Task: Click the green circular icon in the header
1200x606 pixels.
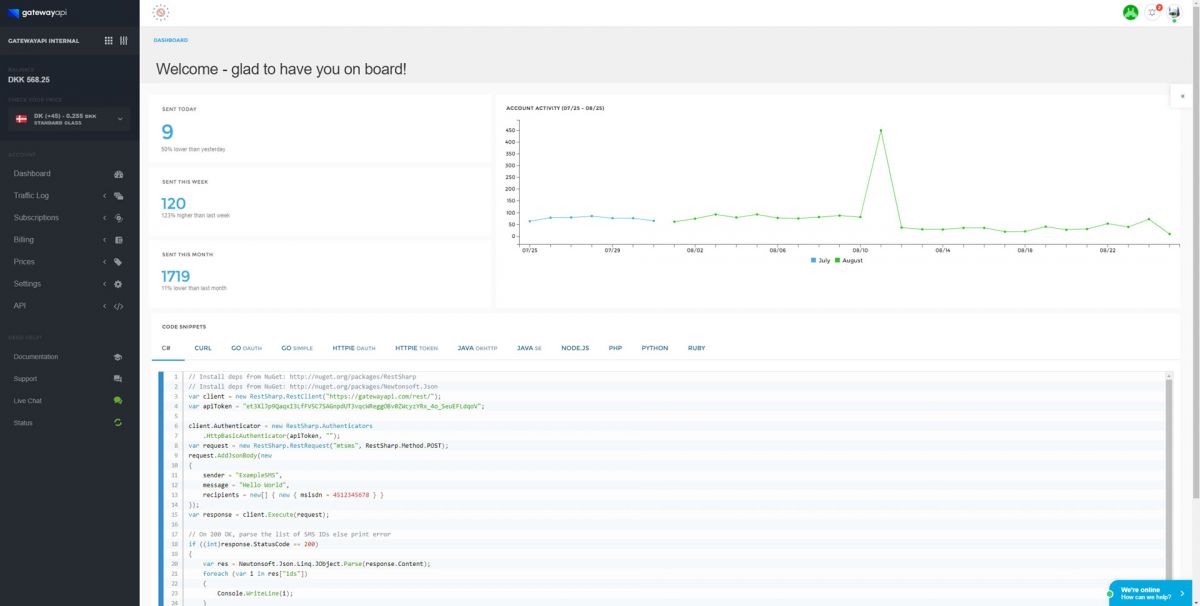Action: [x=1131, y=12]
